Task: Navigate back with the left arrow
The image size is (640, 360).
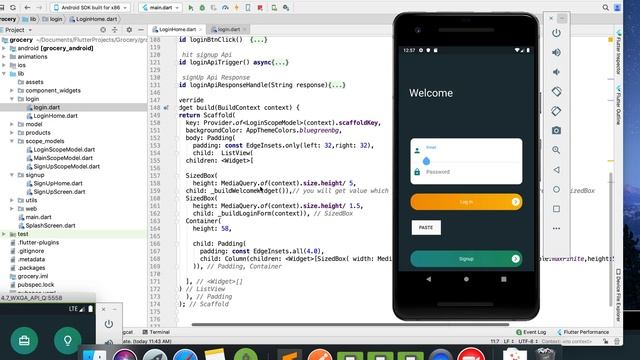Action: 27,8
